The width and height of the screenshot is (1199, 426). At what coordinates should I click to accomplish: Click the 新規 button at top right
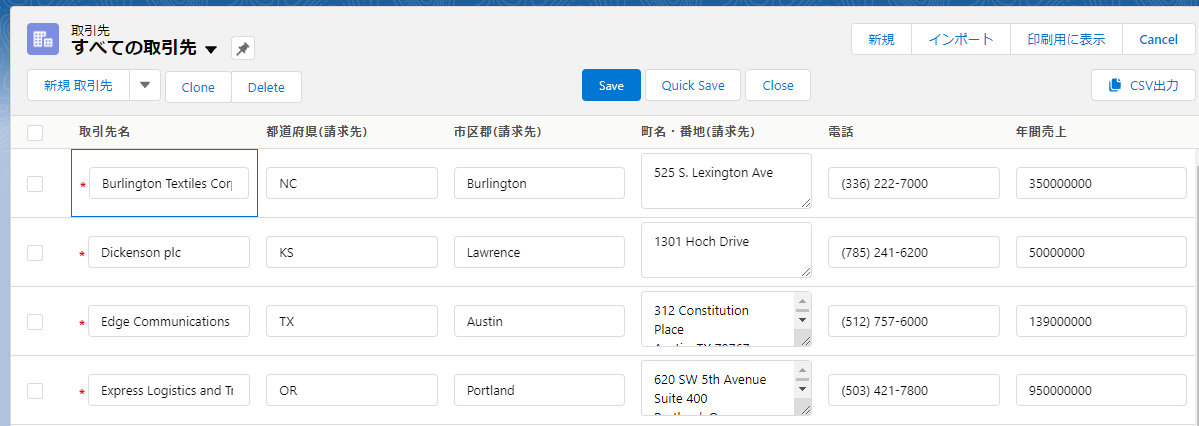click(x=881, y=40)
